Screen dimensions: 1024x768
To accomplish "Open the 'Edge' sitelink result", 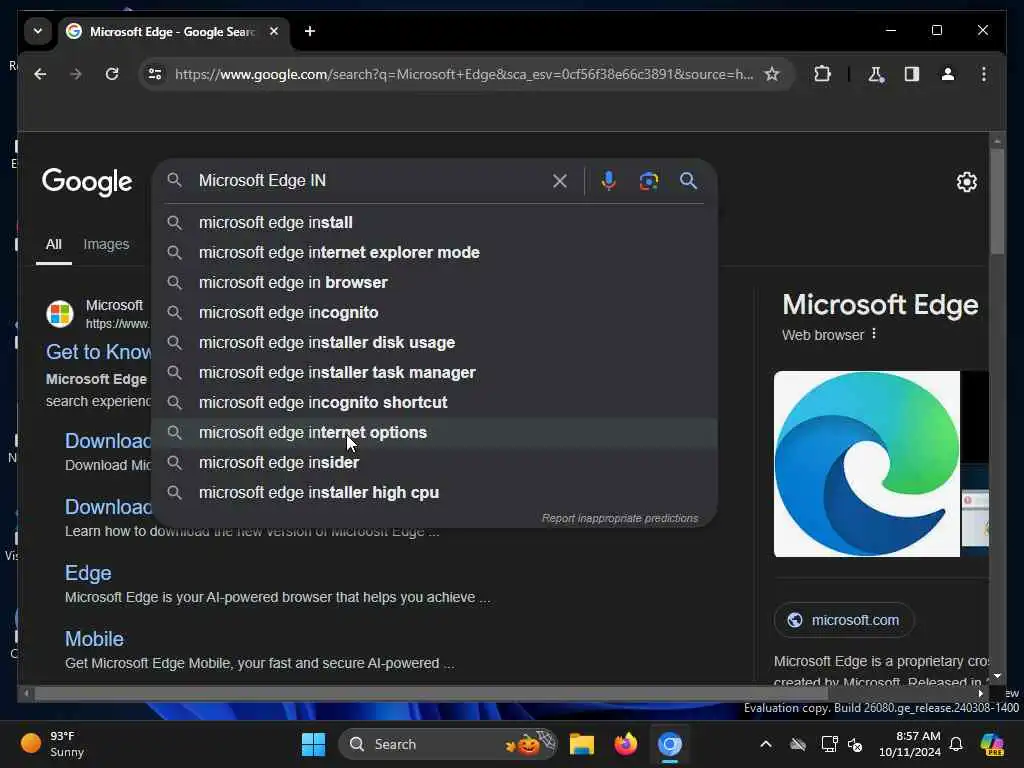I will [88, 573].
